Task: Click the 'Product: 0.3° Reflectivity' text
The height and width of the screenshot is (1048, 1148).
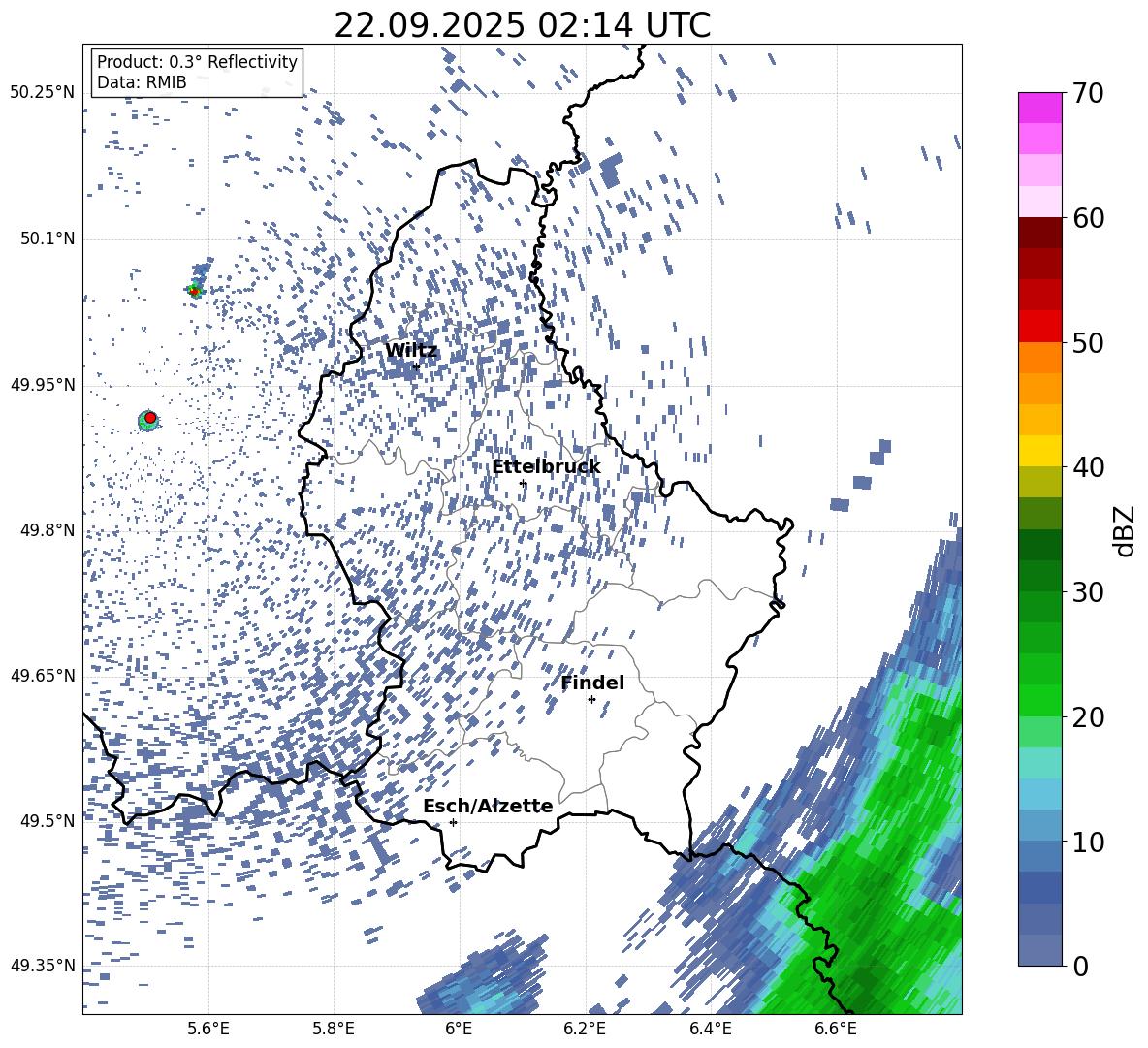Action: (x=197, y=62)
